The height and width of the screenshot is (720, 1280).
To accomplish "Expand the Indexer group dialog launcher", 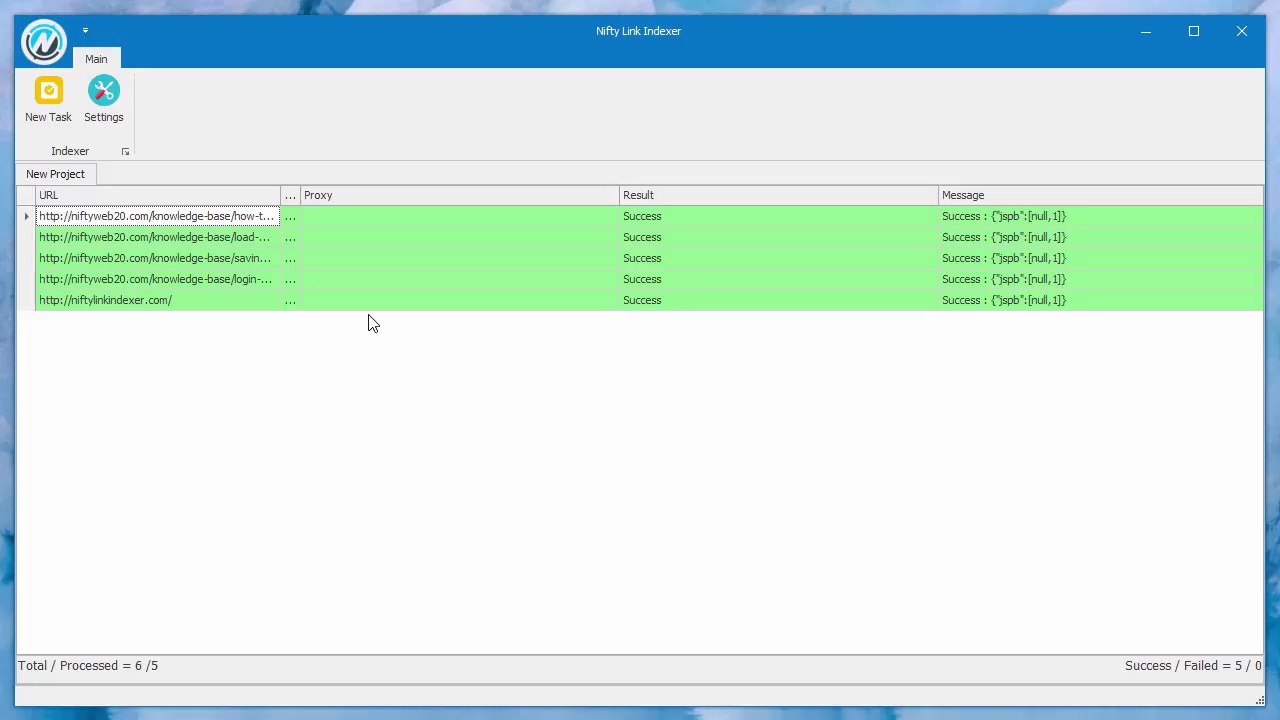I will tap(125, 152).
